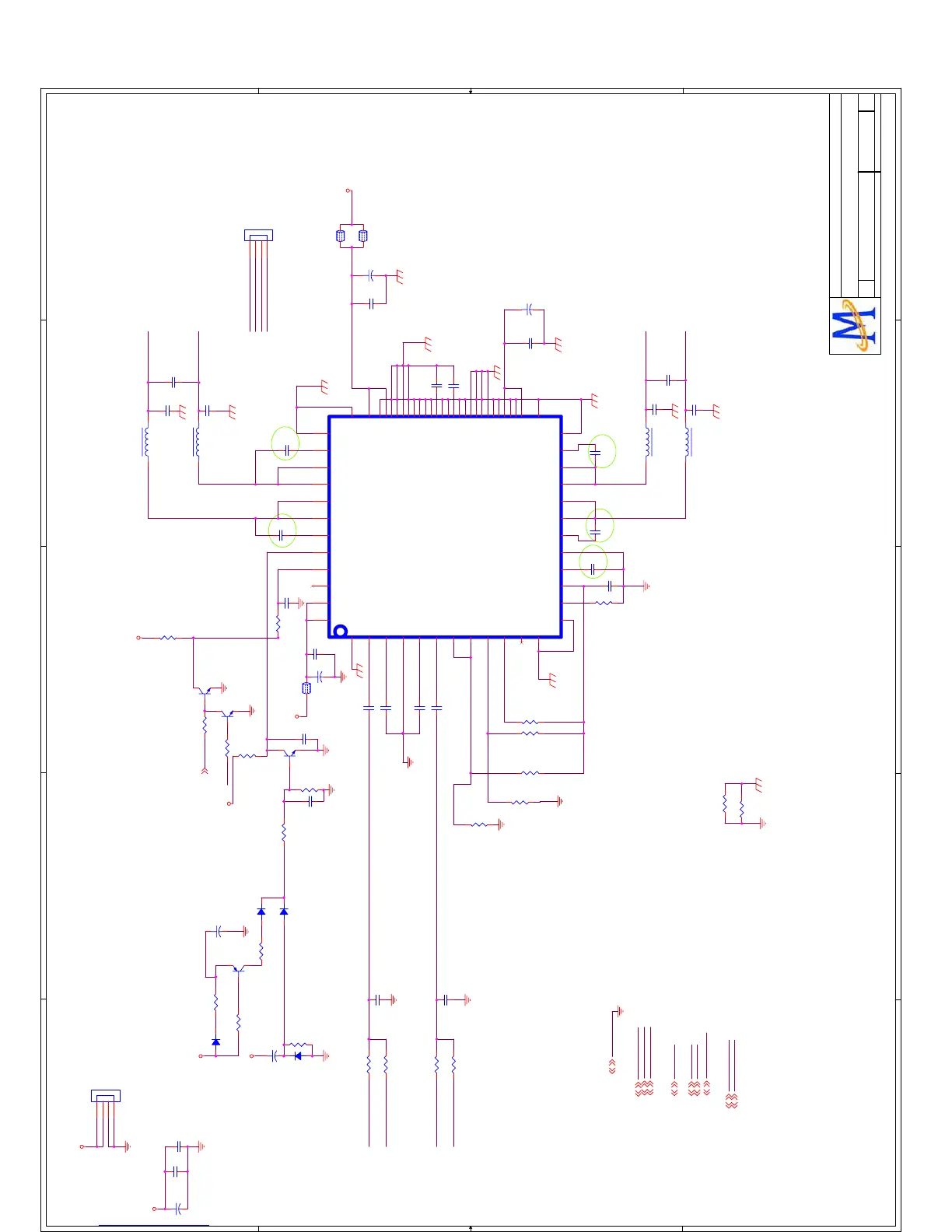Select the lowest green-circled capacitor right of the IC
Viewport: 952px width, 1232px height.
(592, 569)
